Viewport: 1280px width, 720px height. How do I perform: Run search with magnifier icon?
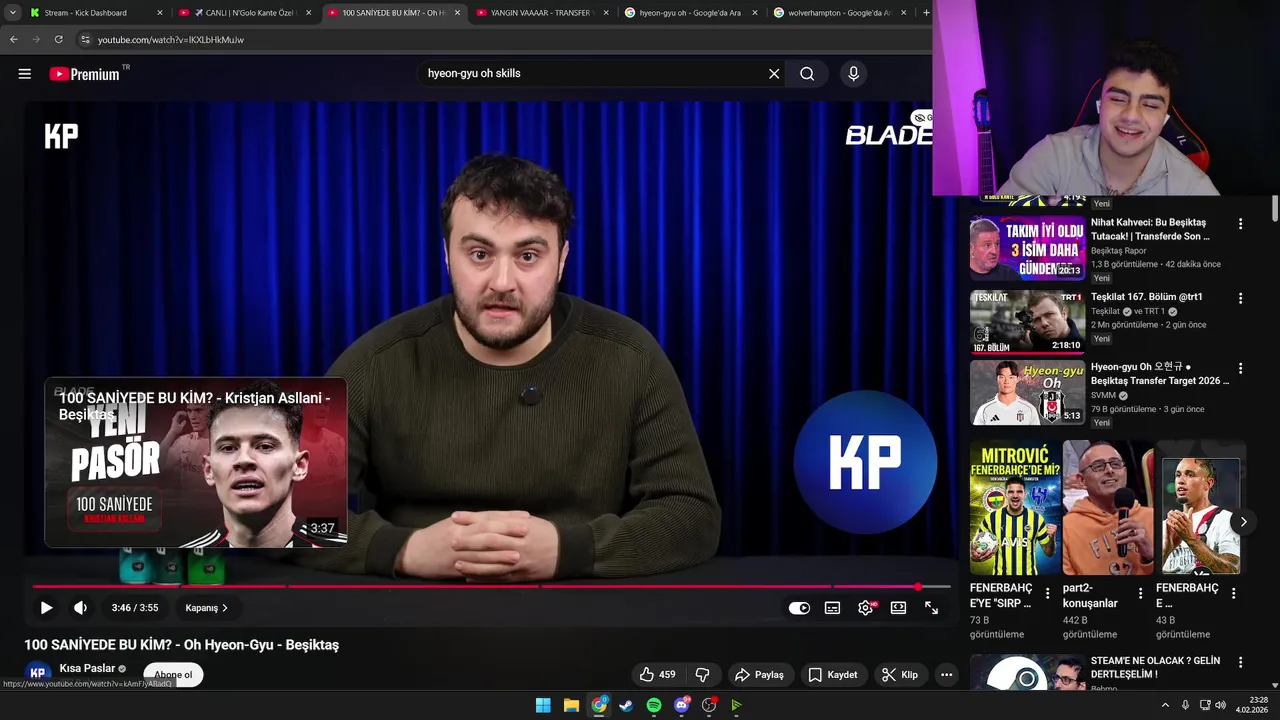coord(807,74)
